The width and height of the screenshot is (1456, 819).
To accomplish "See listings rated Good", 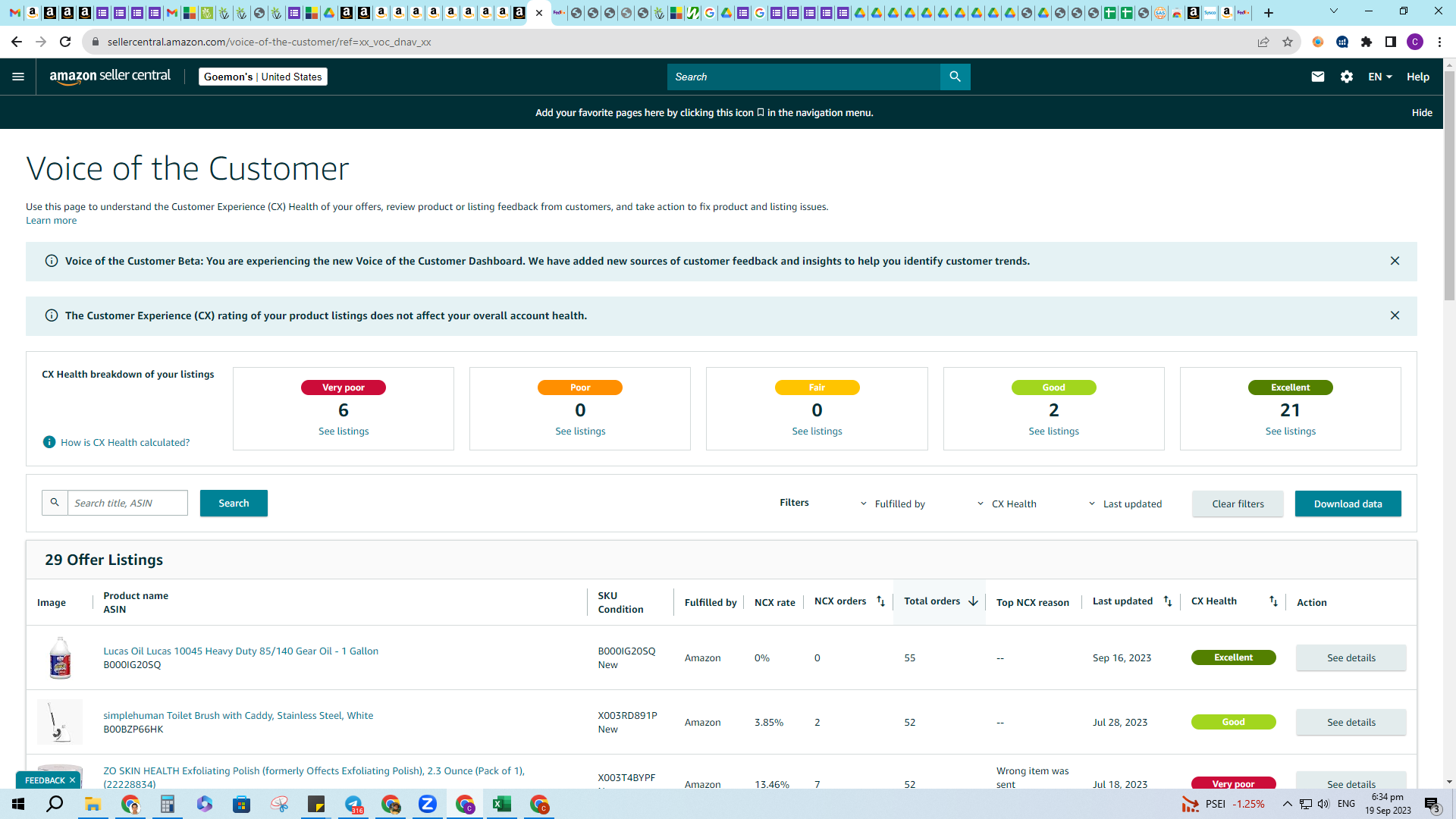I will [x=1053, y=431].
